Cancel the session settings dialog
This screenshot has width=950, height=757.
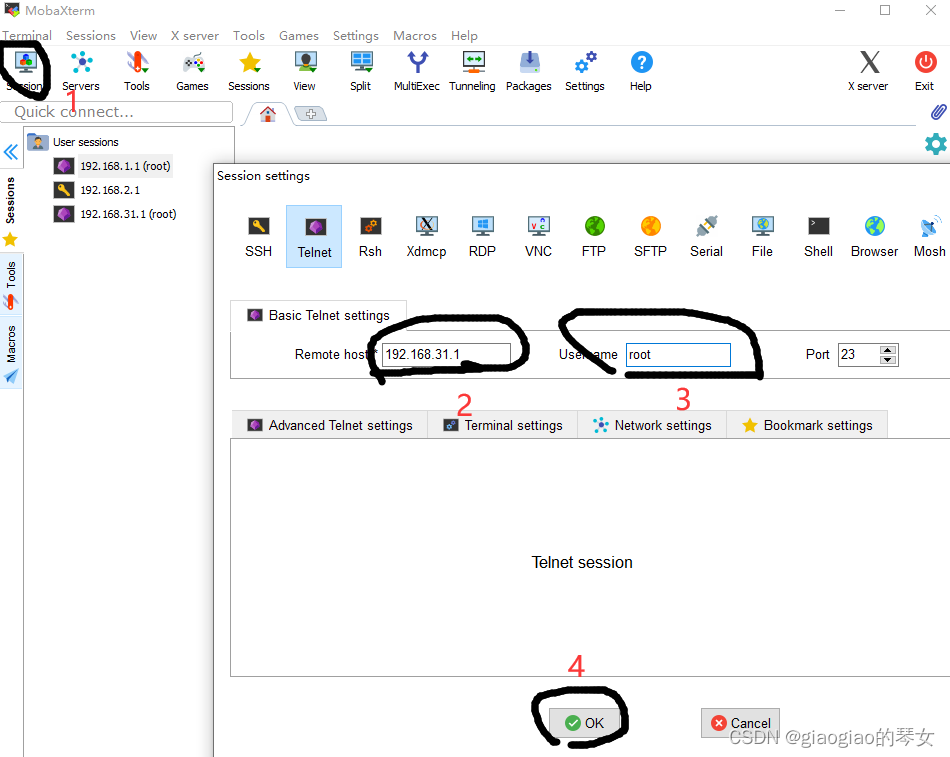coord(740,723)
